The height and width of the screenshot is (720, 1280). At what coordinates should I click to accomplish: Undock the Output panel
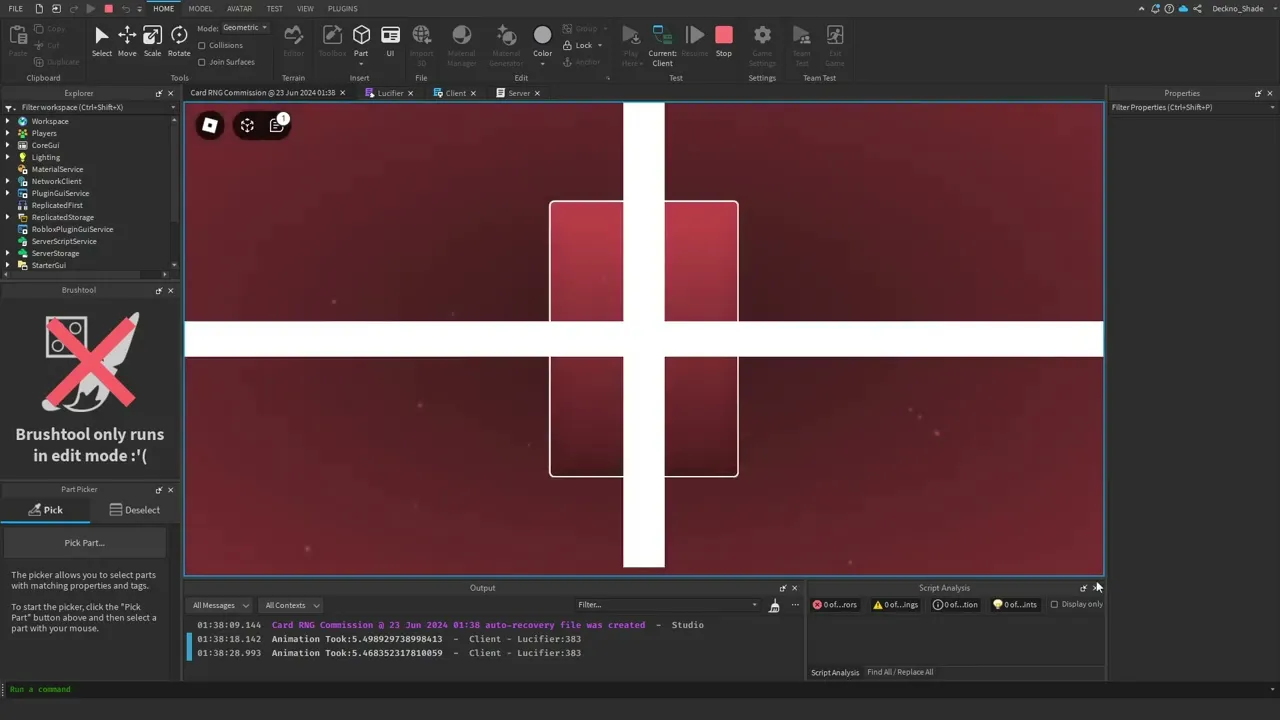[783, 588]
